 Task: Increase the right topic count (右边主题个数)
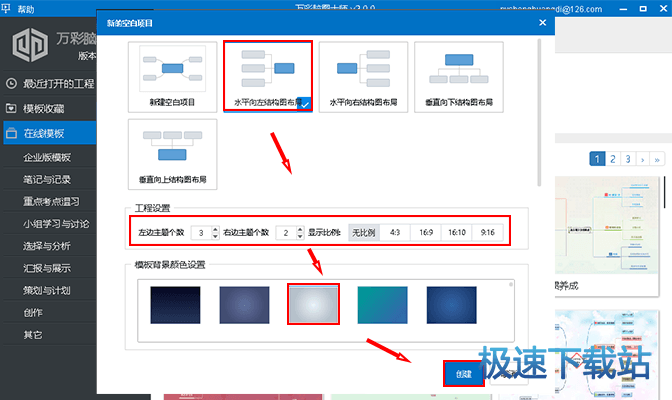pyautogui.click(x=300, y=229)
